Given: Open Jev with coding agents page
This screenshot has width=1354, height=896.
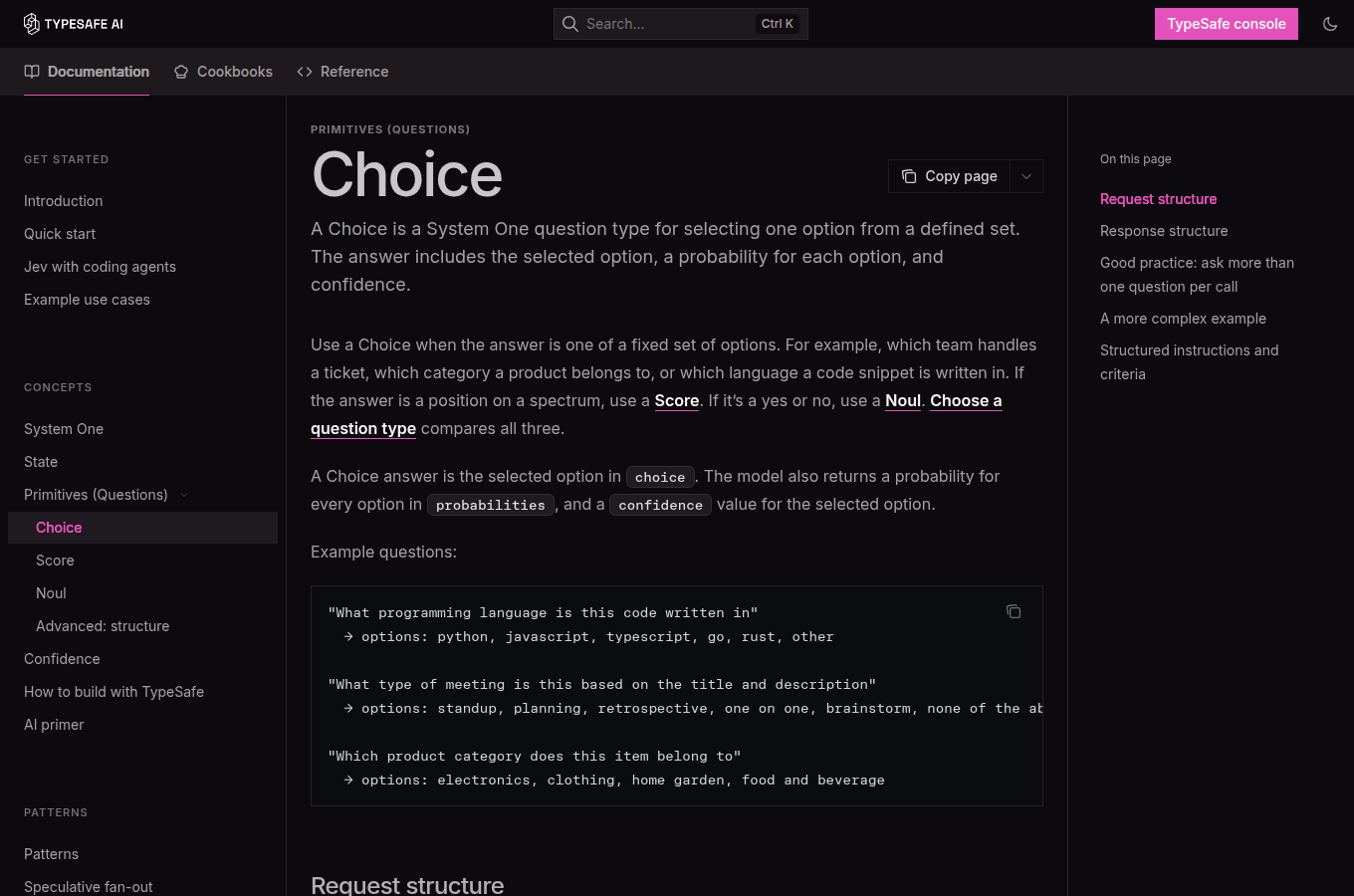Looking at the screenshot, I should coord(100,267).
